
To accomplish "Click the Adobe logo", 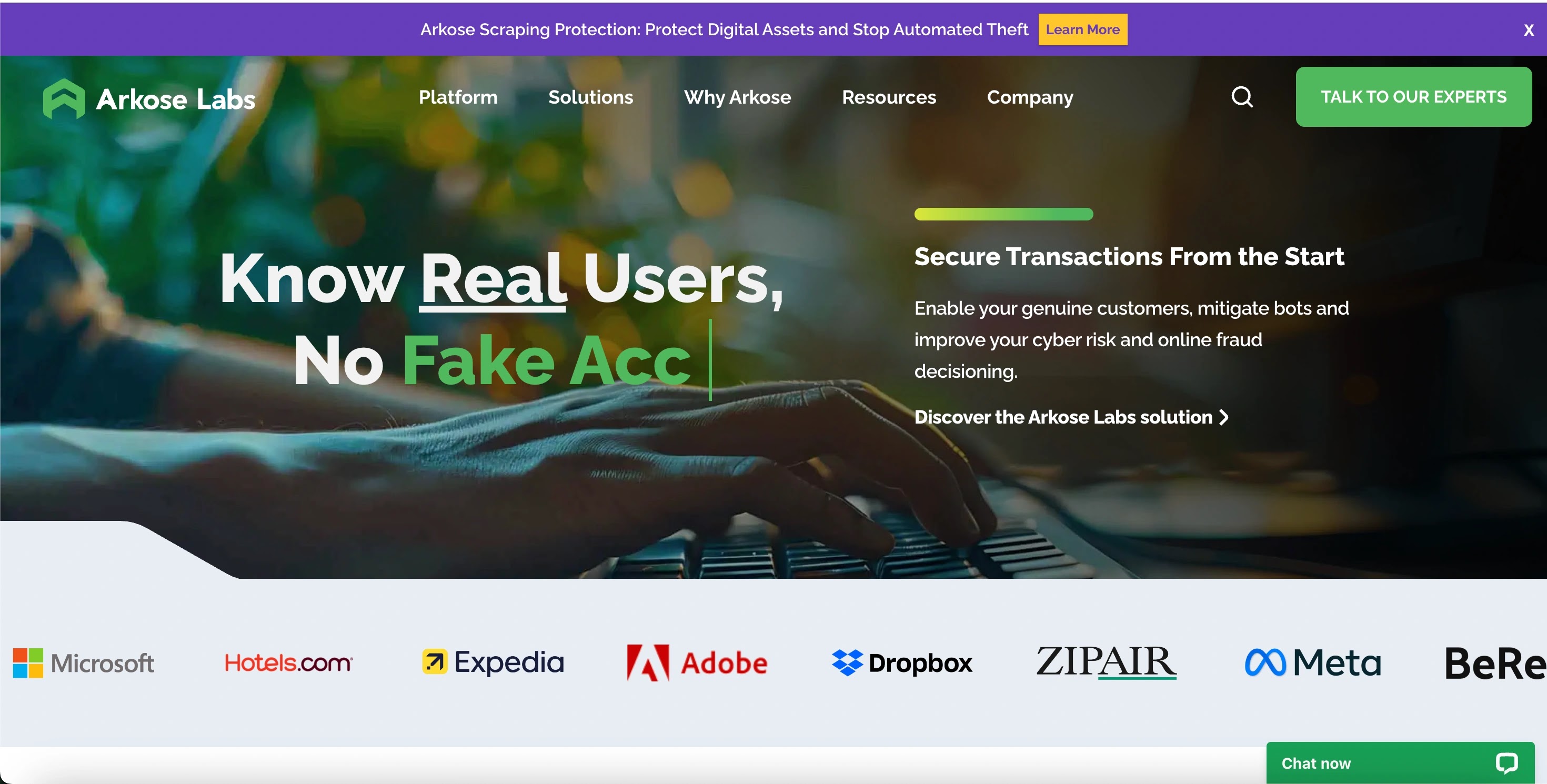I will pyautogui.click(x=697, y=663).
